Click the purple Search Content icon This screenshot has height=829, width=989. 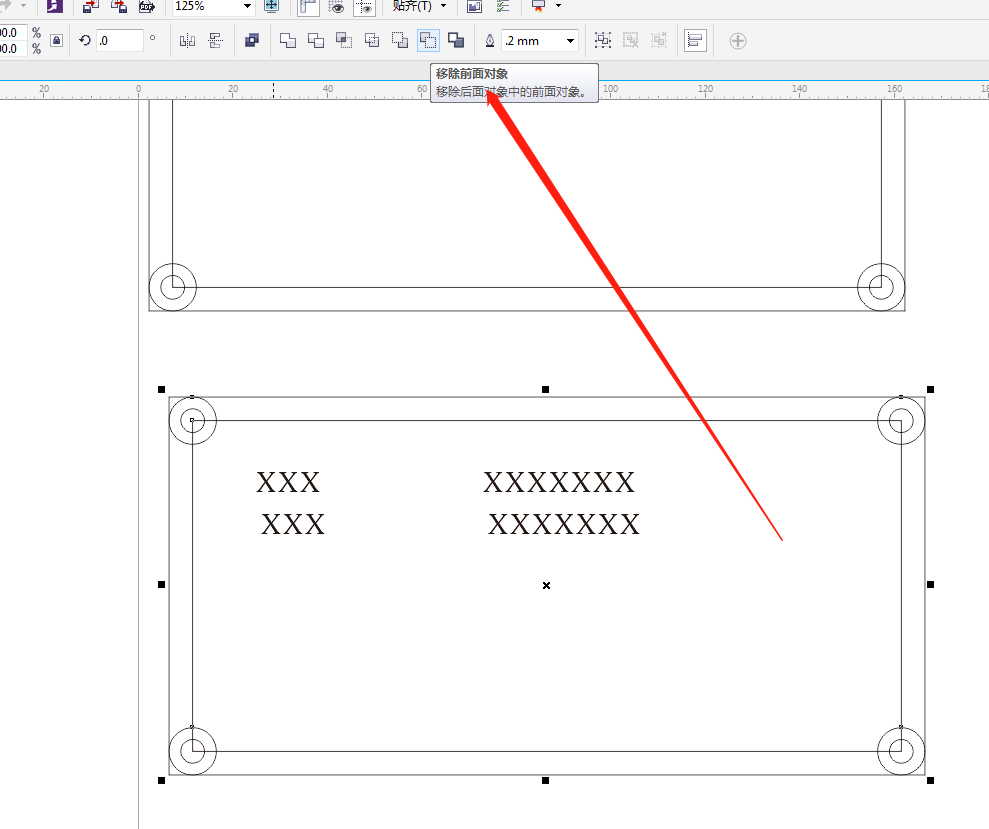[x=55, y=6]
